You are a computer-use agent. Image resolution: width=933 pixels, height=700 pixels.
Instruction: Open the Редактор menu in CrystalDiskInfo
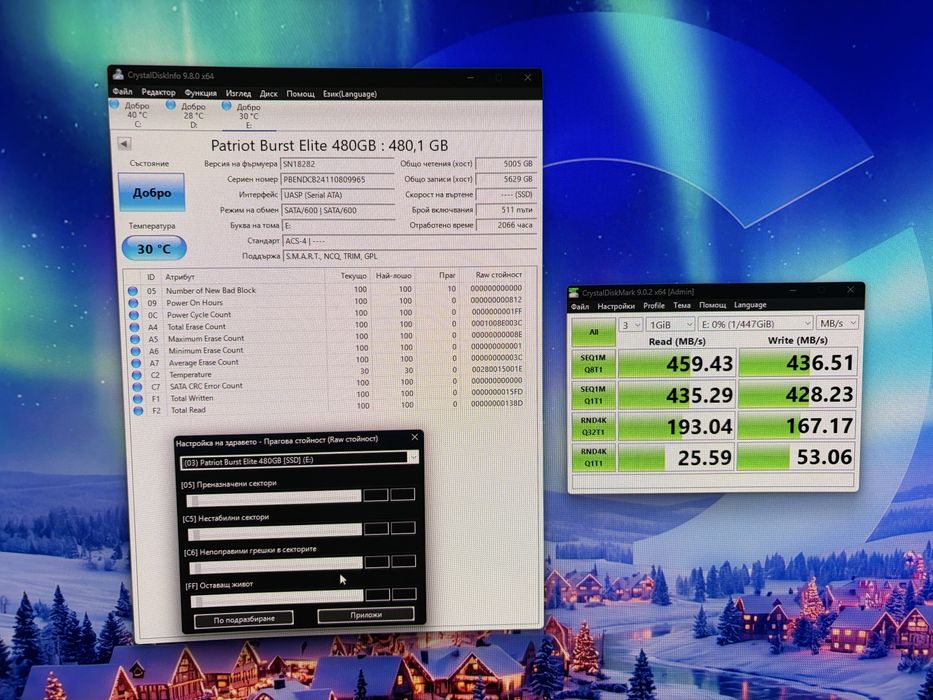[158, 92]
